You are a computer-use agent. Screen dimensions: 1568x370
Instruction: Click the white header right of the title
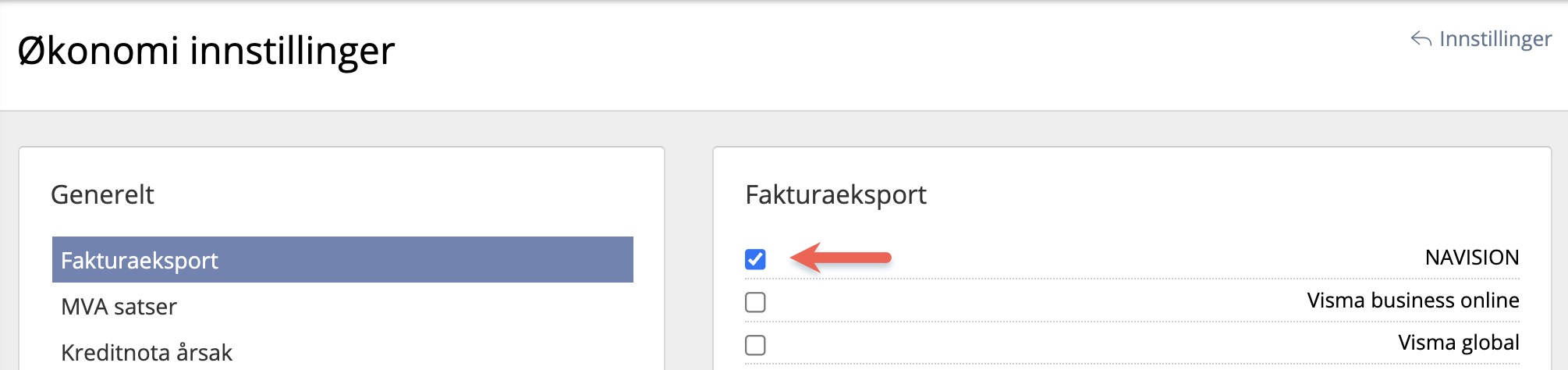click(x=858, y=55)
